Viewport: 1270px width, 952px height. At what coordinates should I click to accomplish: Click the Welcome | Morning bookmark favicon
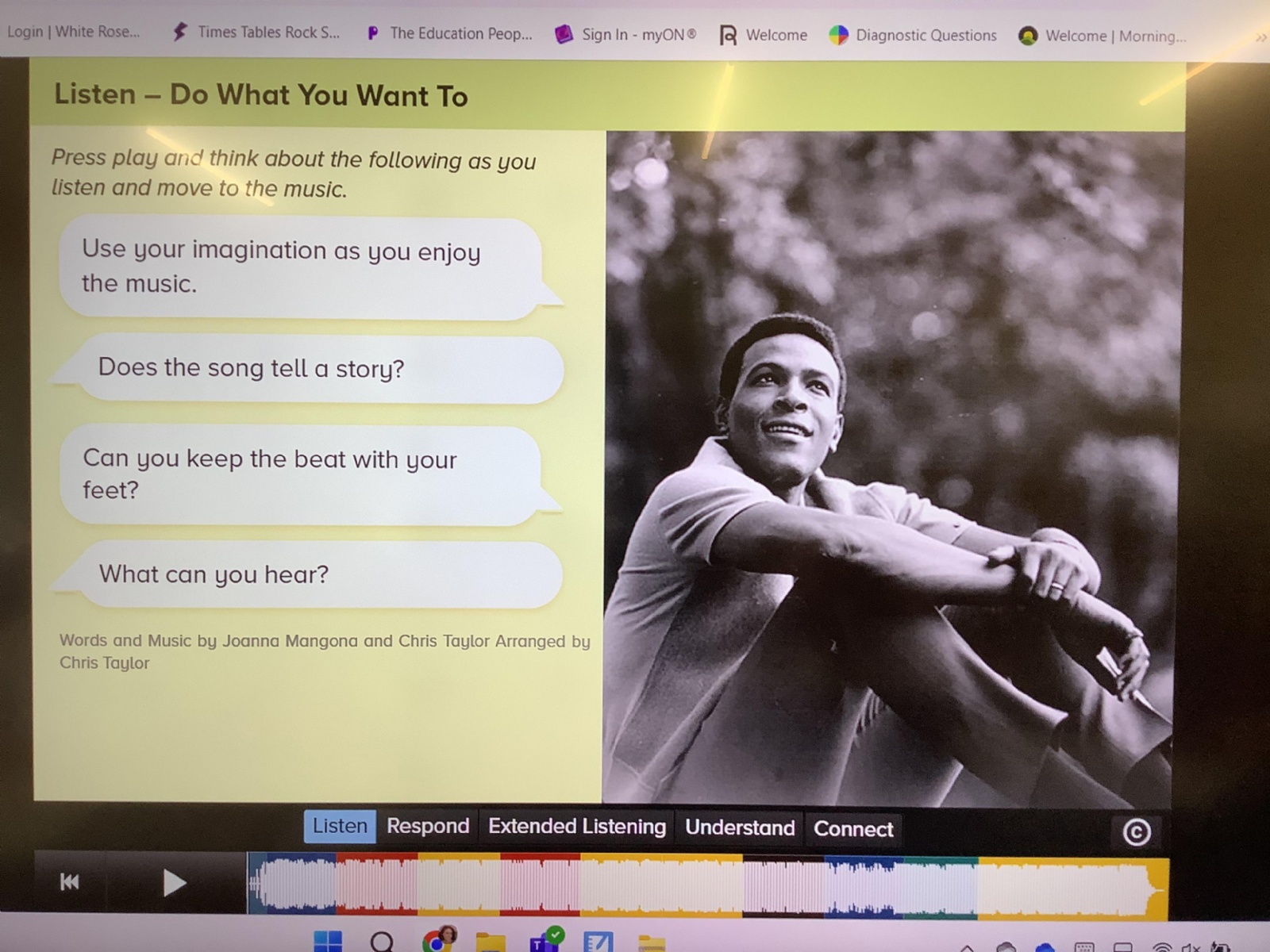point(1028,36)
